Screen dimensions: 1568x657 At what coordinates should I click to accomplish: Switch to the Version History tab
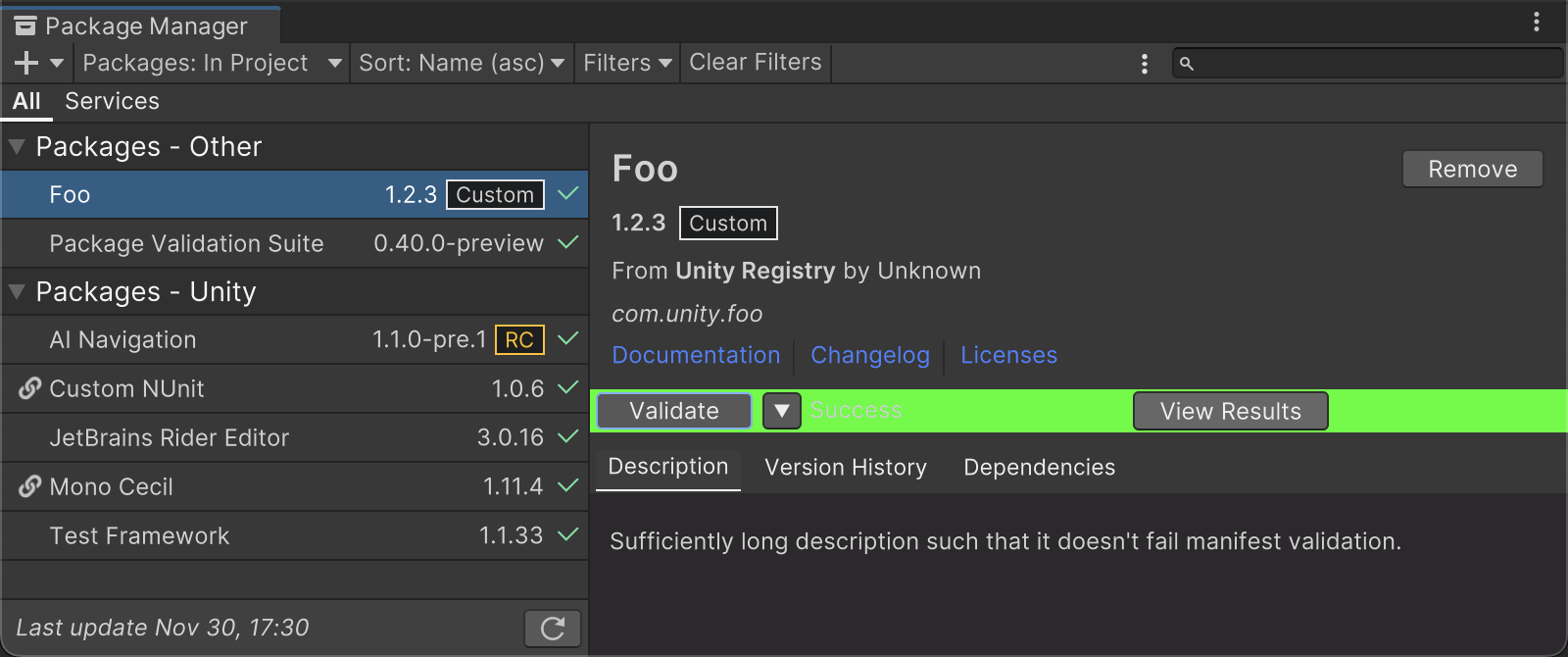coord(846,468)
